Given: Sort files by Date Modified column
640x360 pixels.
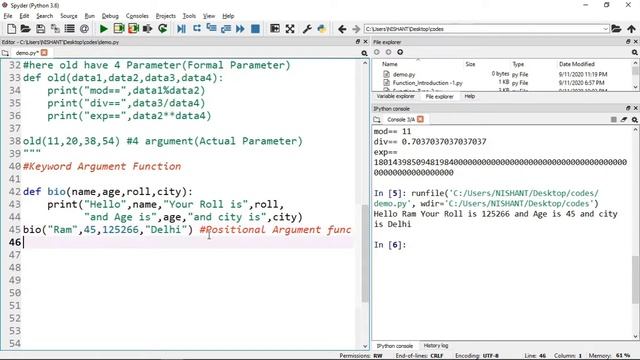Looking at the screenshot, I should pos(577,64).
